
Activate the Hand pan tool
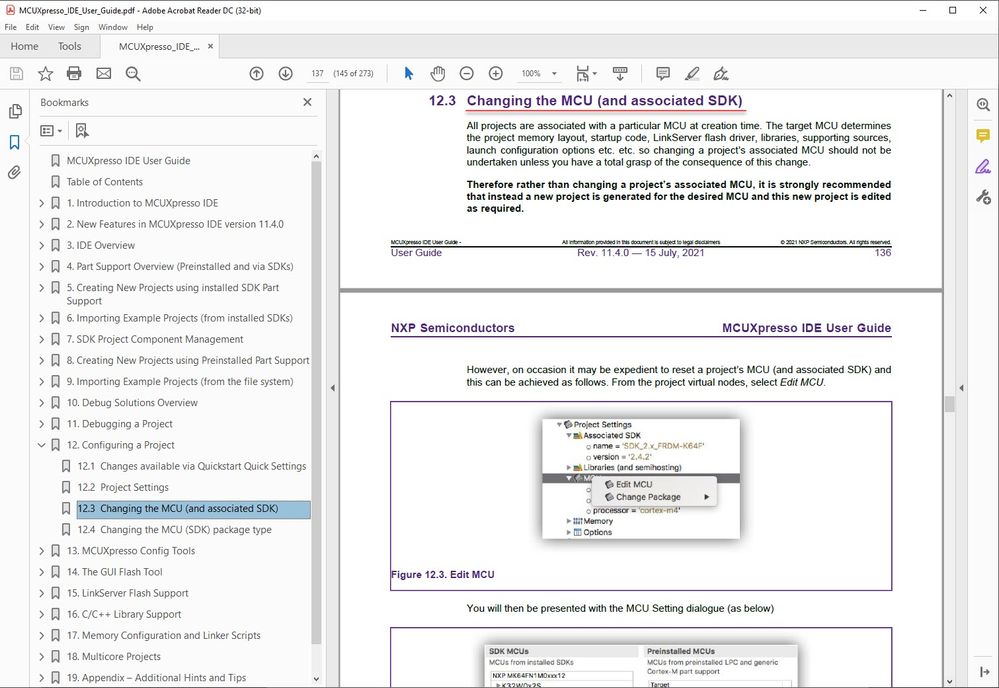[438, 73]
